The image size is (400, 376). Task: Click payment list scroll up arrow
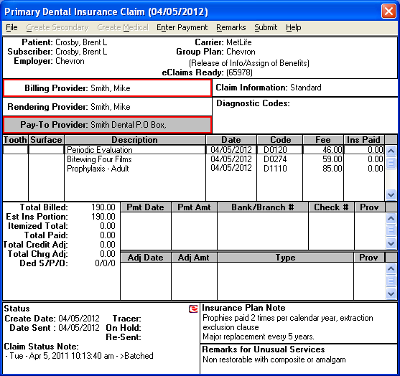point(391,218)
